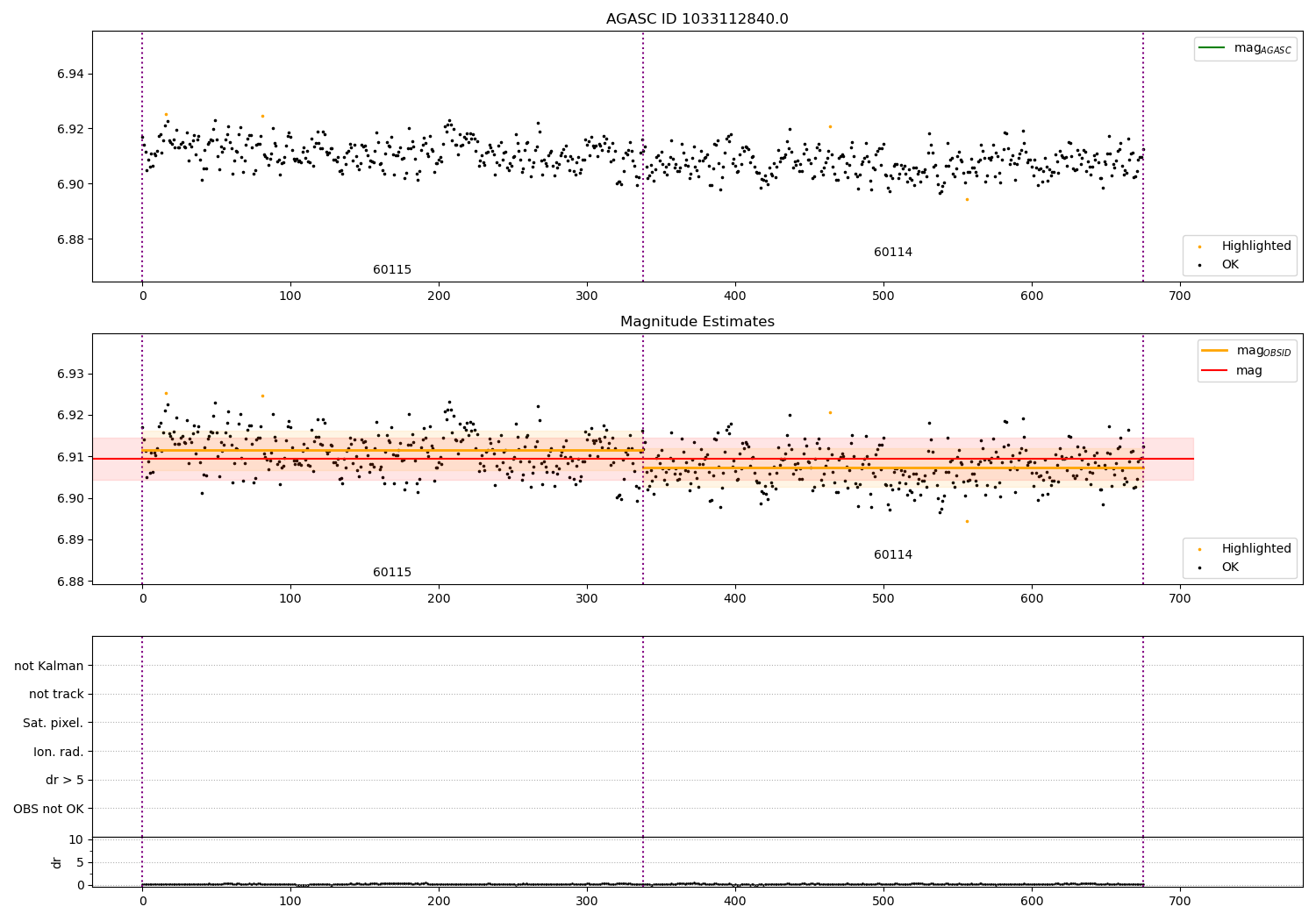This screenshot has width=1316, height=921.
Task: Click the not Kalman row label
Action: click(49, 666)
